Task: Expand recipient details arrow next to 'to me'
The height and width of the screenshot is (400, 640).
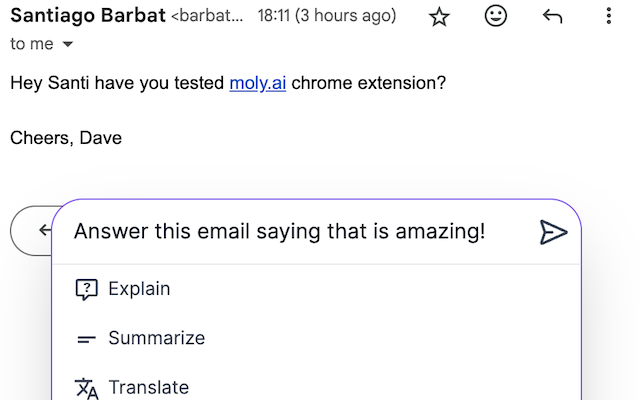Action: pos(68,44)
